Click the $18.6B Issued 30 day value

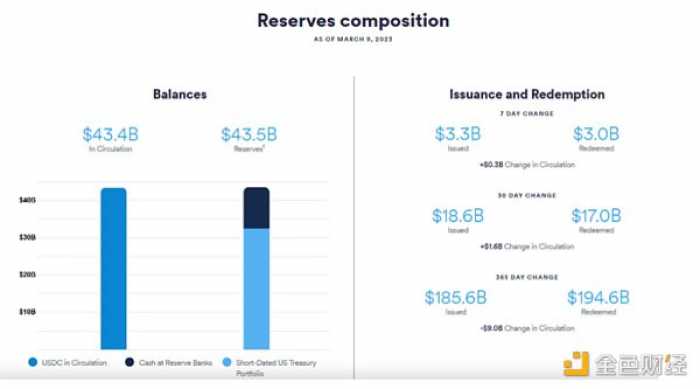[458, 216]
